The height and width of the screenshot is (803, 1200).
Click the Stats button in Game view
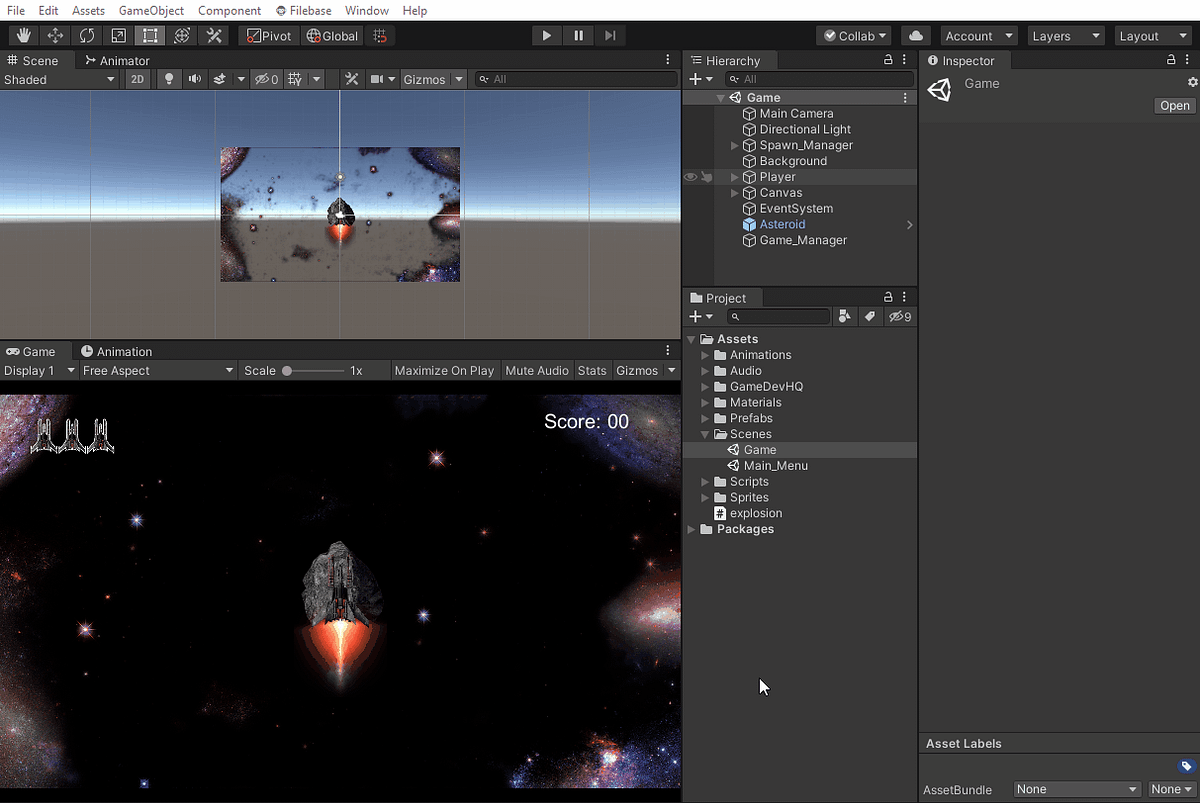(592, 370)
